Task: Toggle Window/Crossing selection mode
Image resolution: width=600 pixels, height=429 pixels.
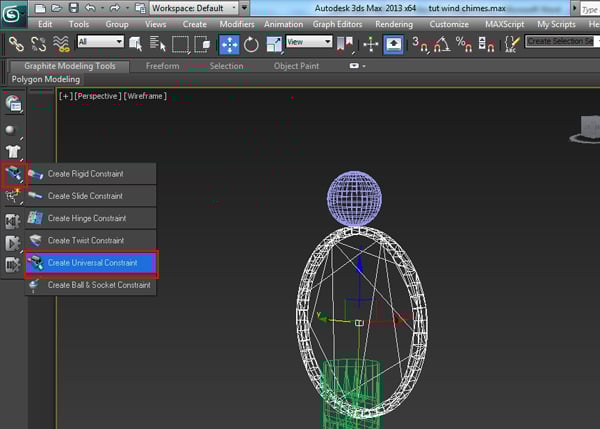Action: point(202,44)
